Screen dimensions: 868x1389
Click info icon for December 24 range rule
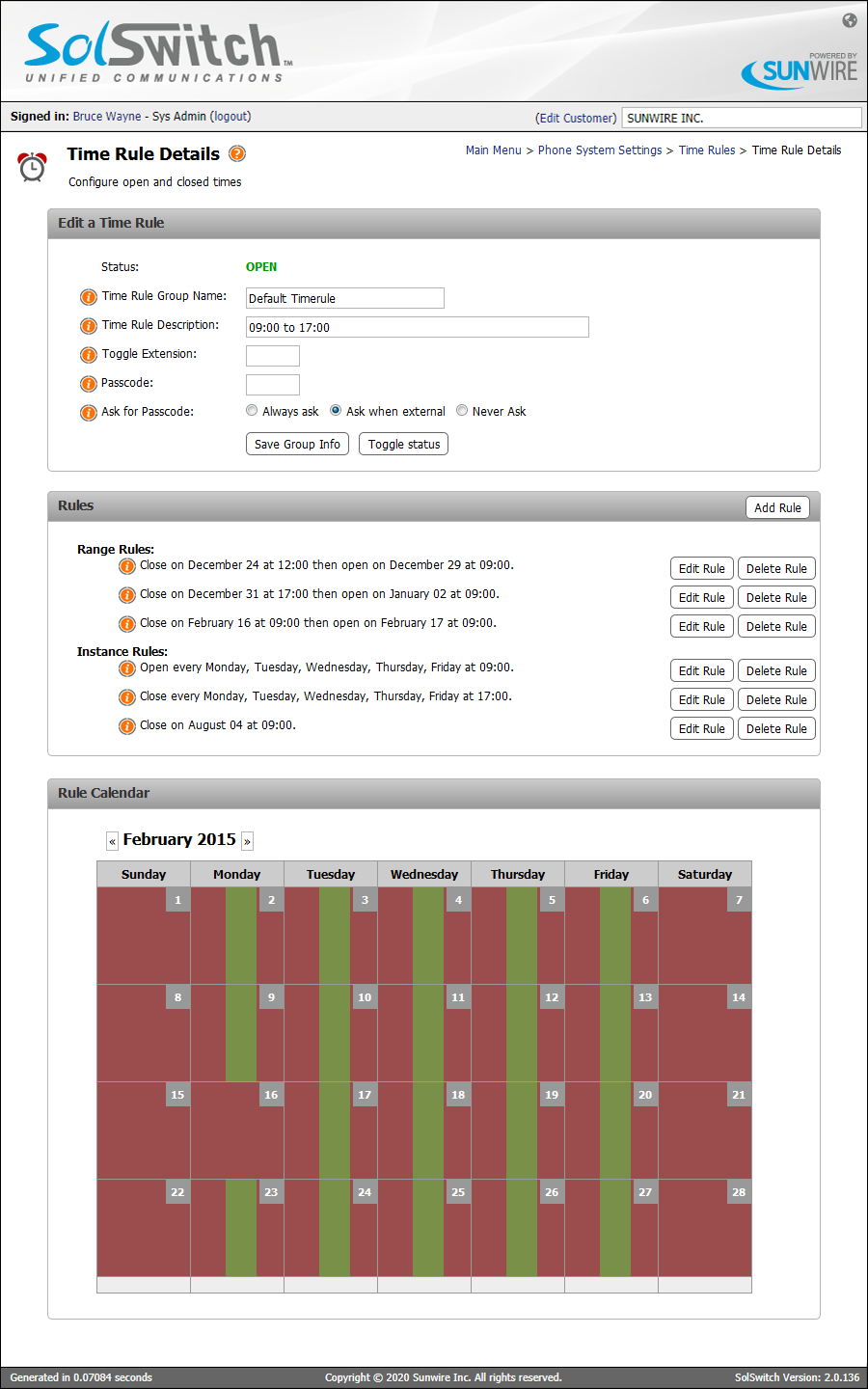(x=126, y=566)
